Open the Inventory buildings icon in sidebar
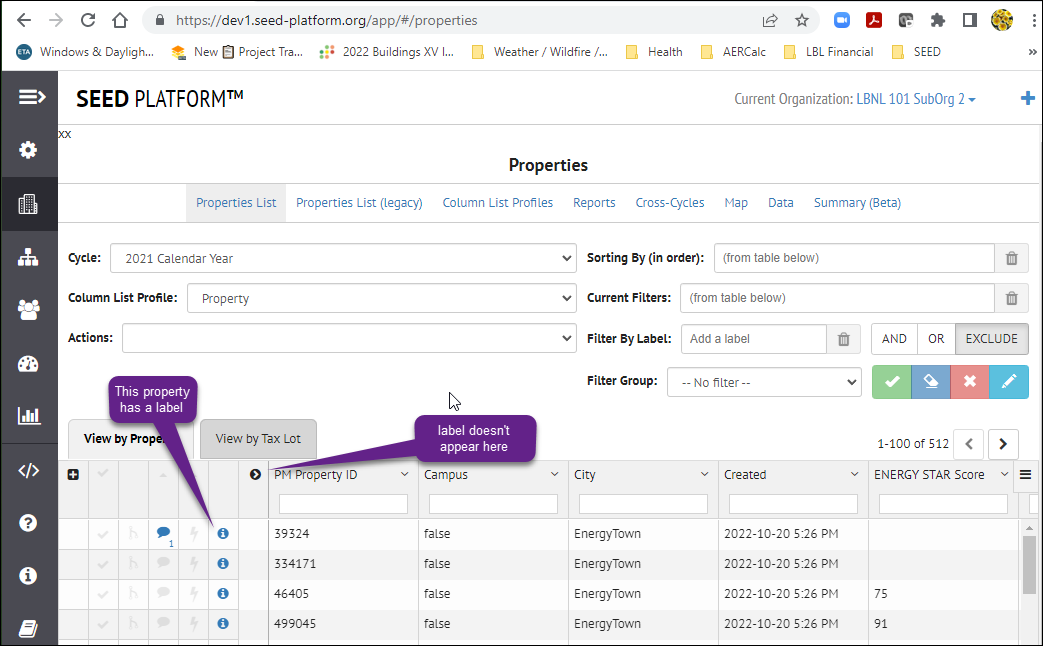1043x646 pixels. pos(28,204)
